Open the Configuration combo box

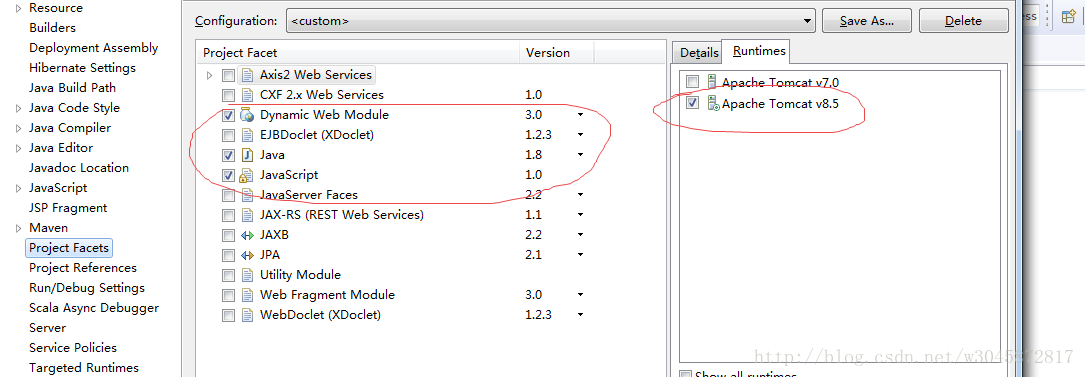pyautogui.click(x=551, y=21)
